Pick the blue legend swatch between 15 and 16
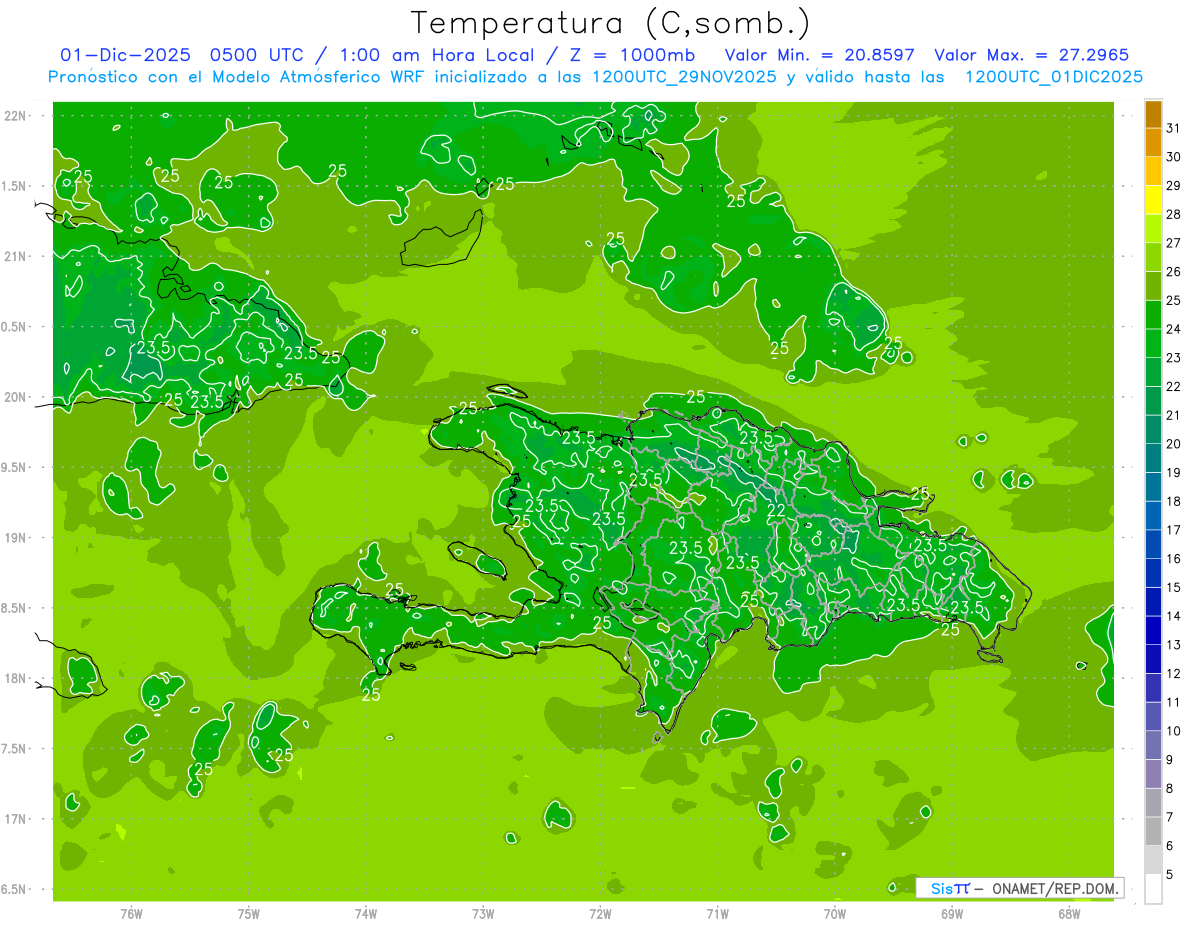Viewport: 1200px width, 927px height. pos(1153,573)
